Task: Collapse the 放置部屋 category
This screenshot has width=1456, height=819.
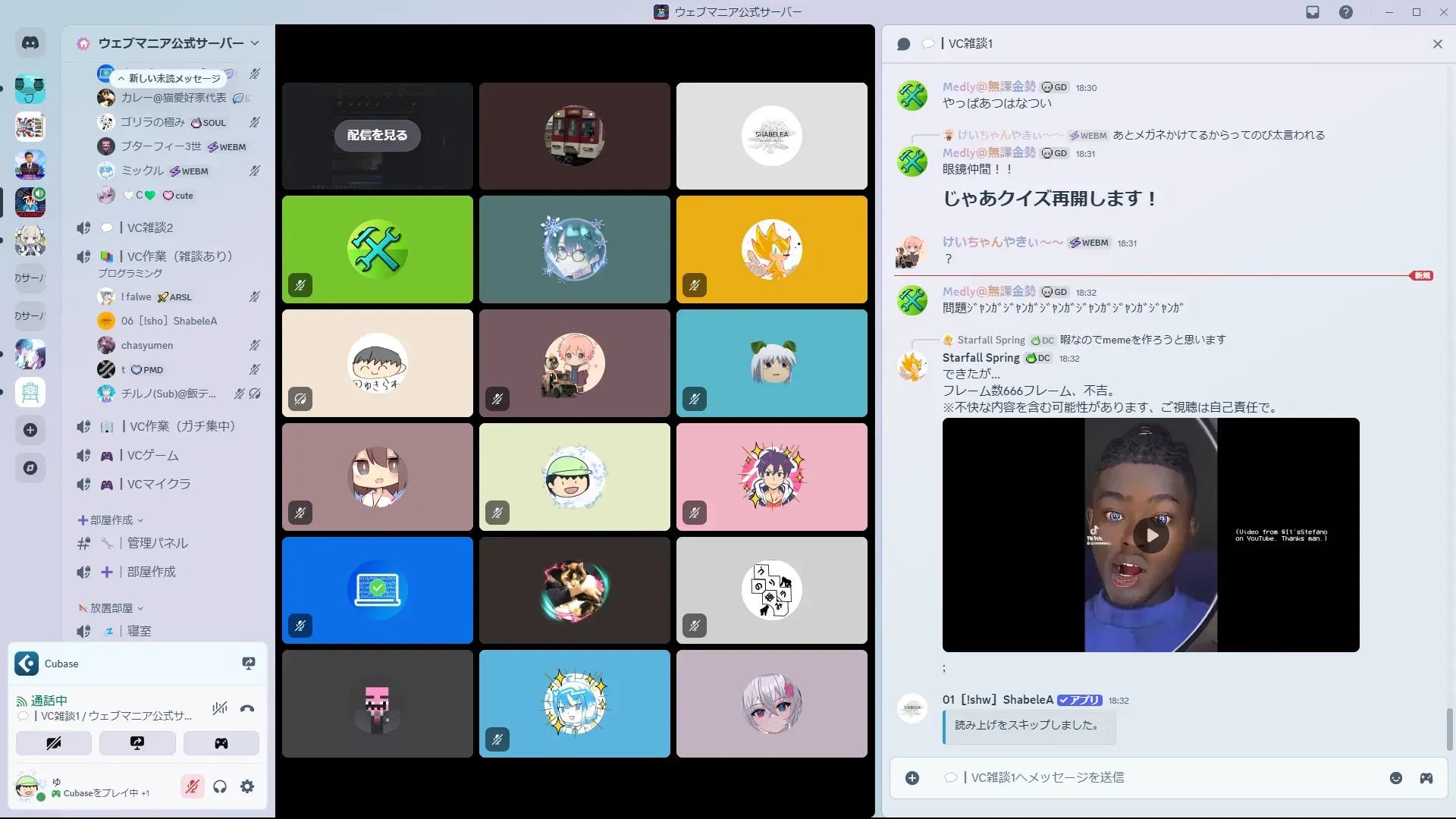Action: (111, 608)
